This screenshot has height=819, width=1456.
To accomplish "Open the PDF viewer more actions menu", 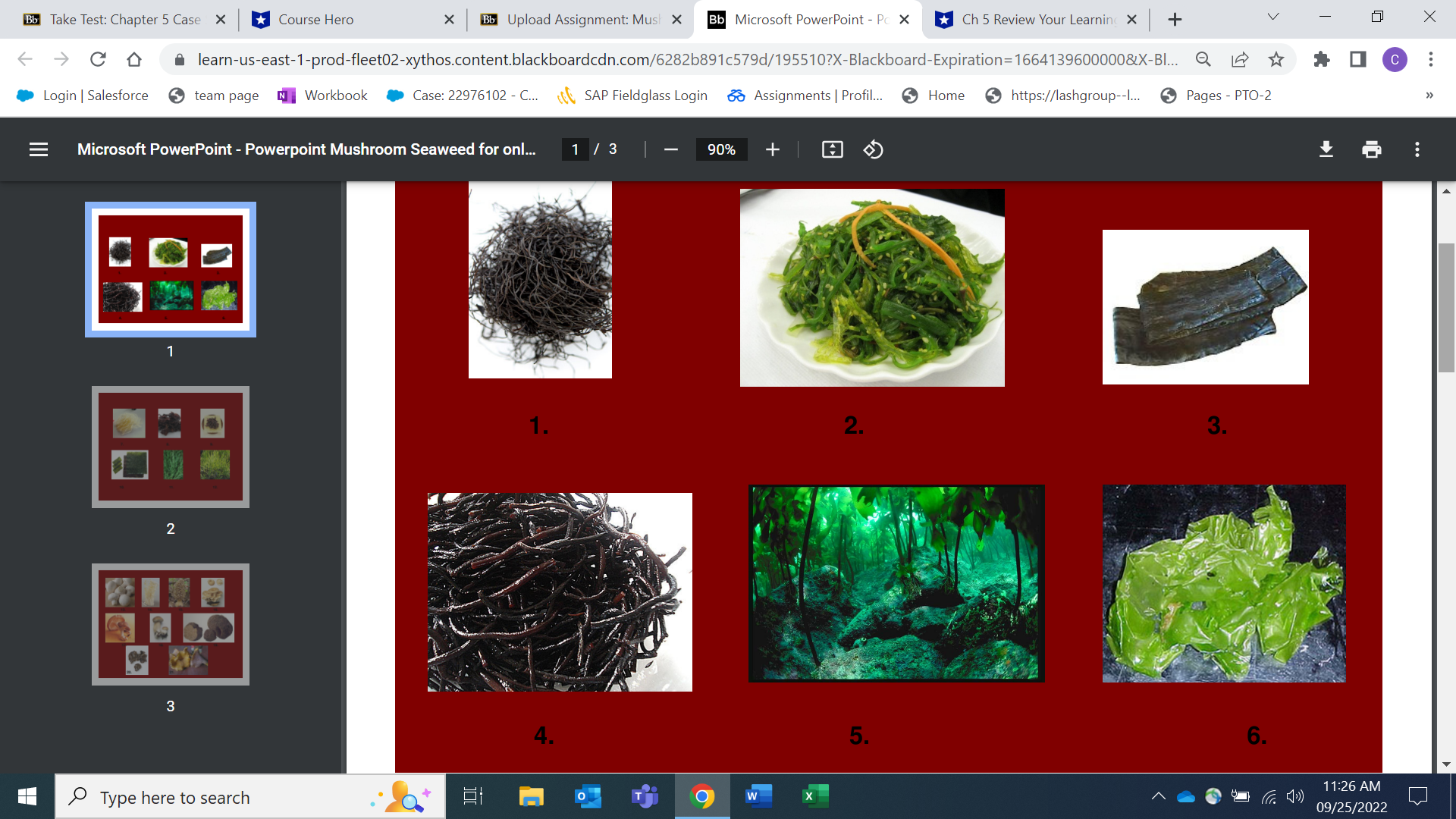I will (x=1417, y=149).
